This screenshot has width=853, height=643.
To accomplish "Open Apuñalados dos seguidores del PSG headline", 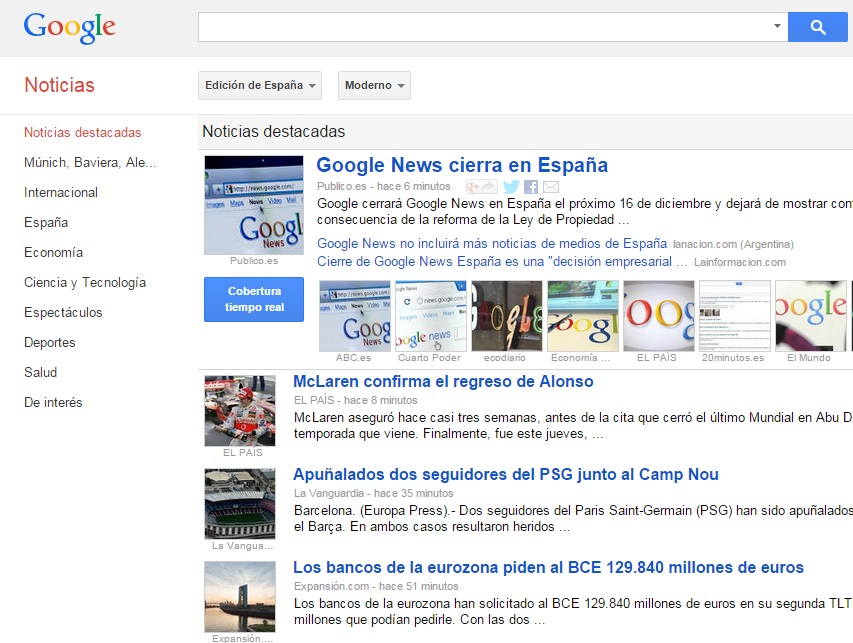I will point(506,474).
